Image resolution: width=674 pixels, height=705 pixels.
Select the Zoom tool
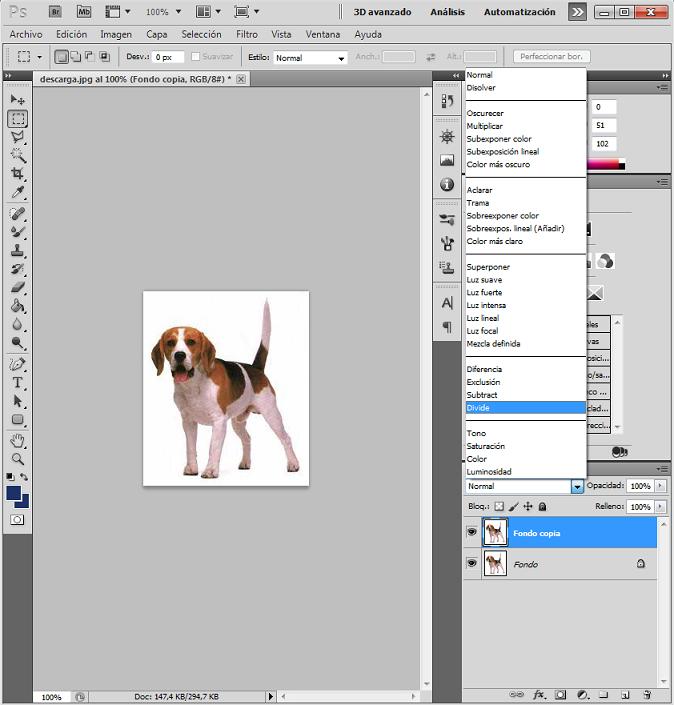pyautogui.click(x=18, y=459)
